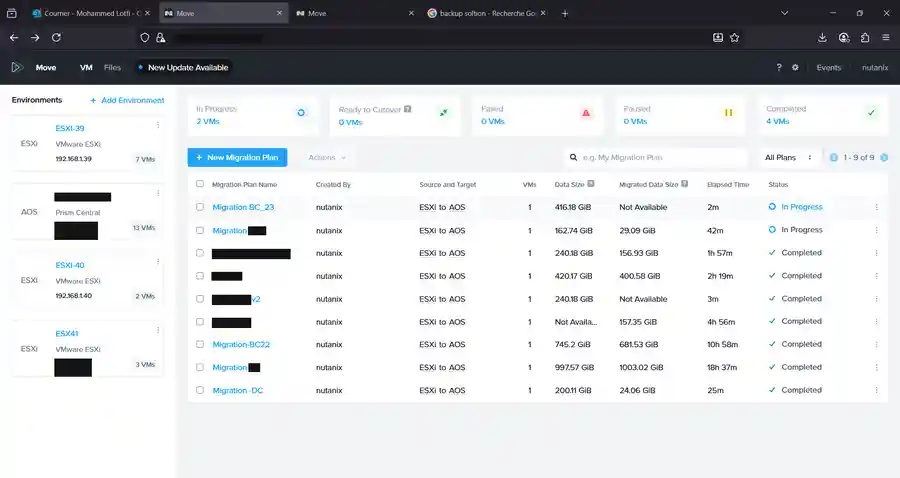
Task: Open row menu for the 2h 19m plan
Action: (876, 276)
